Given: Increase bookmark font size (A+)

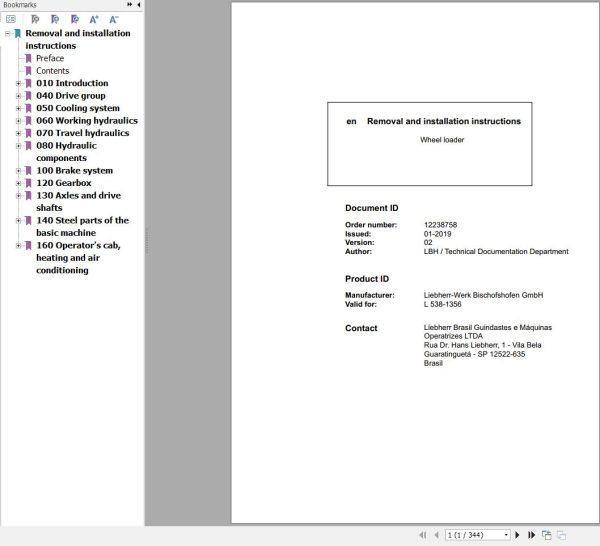Looking at the screenshot, I should pyautogui.click(x=94, y=19).
